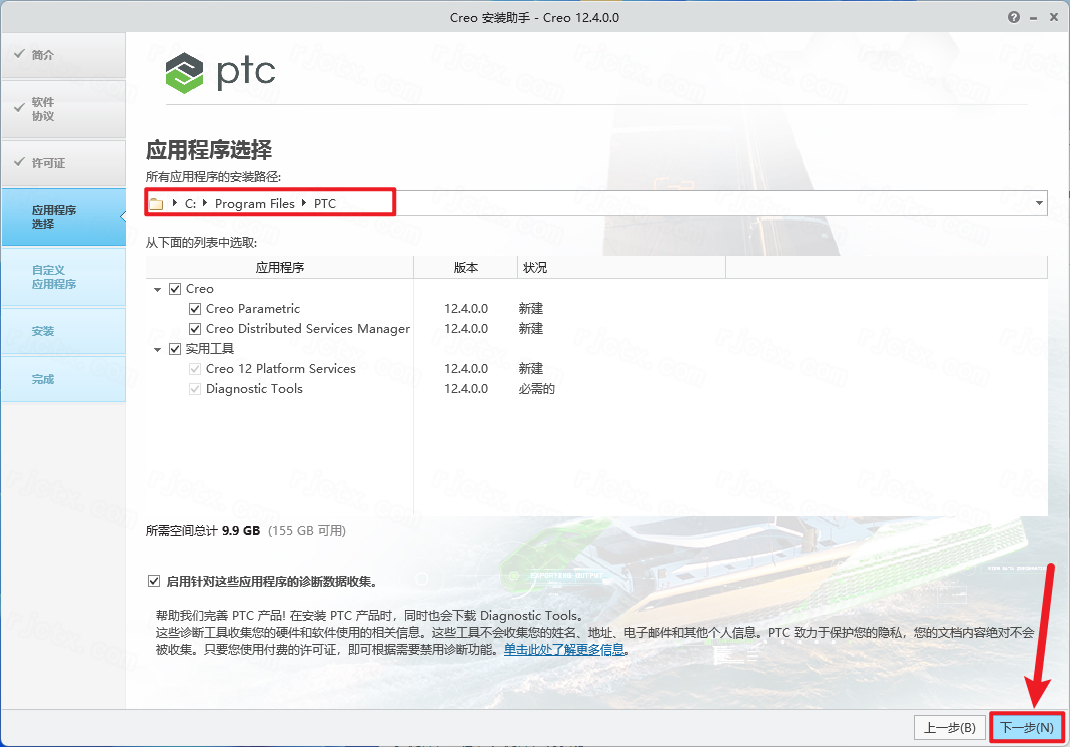This screenshot has height=747, width=1070.
Task: Close the Creo installer window
Action: 1054,17
